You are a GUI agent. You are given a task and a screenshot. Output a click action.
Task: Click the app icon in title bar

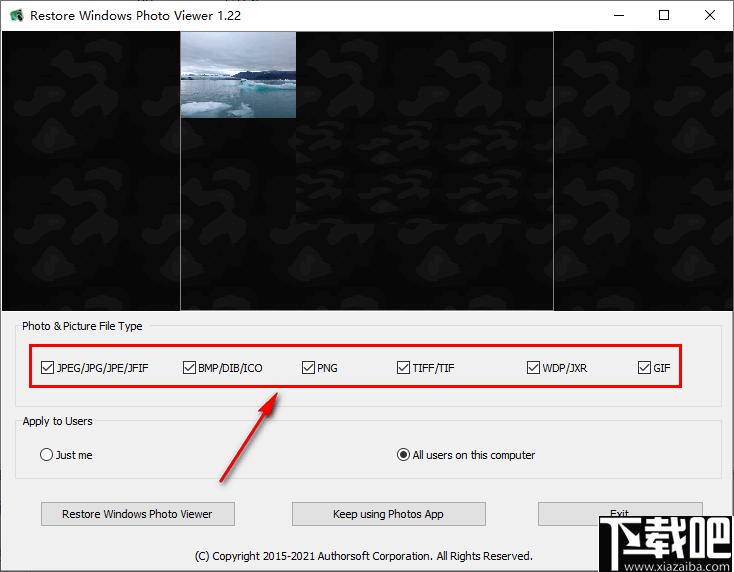pos(17,15)
